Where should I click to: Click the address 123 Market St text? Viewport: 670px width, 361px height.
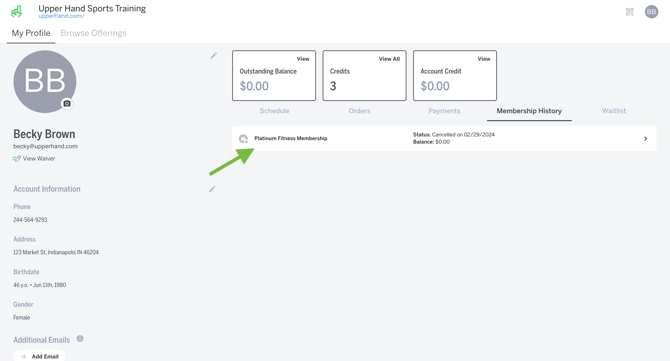coord(56,252)
